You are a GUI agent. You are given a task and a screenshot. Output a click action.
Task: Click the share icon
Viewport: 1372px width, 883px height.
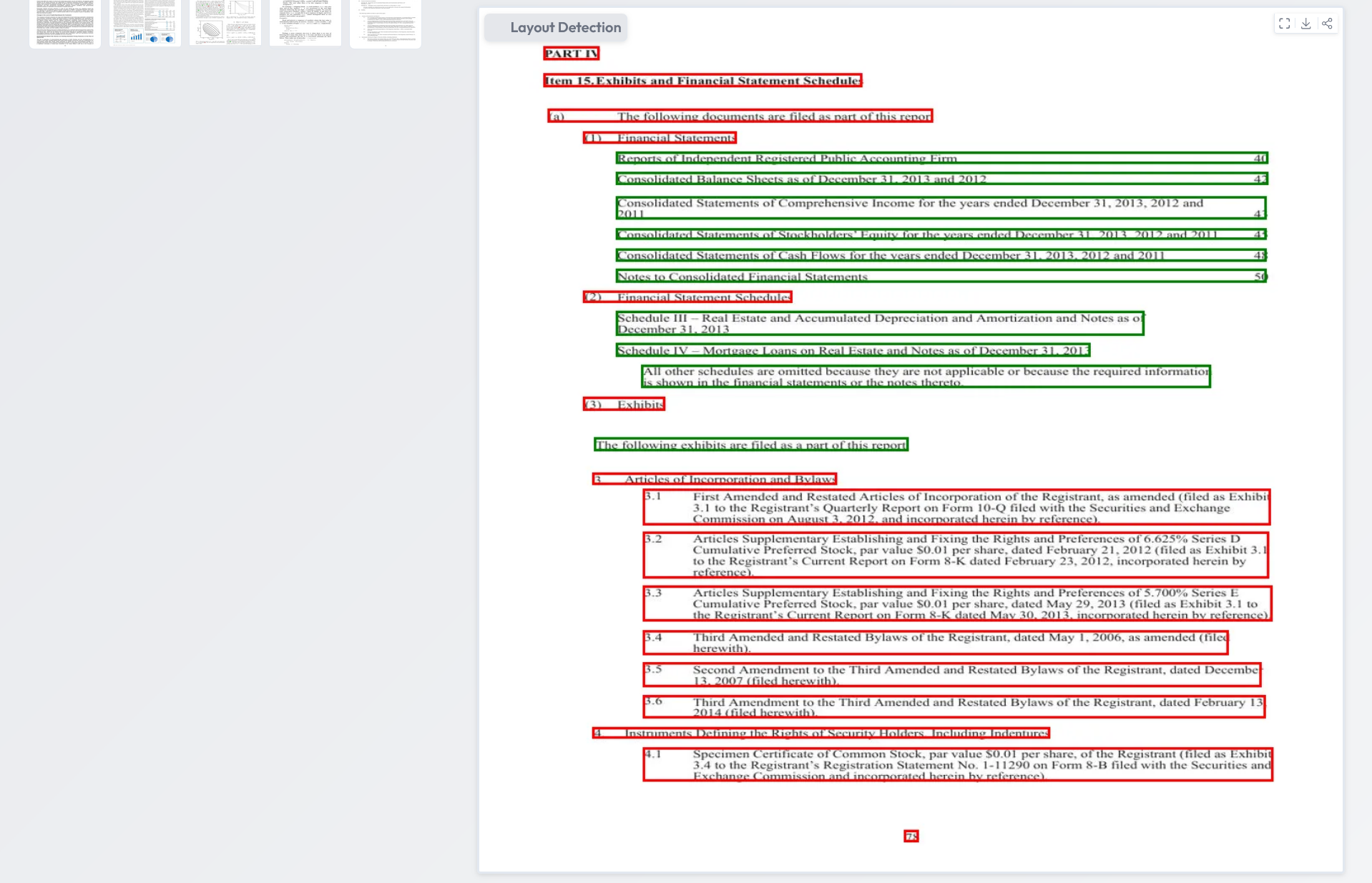pos(1327,24)
